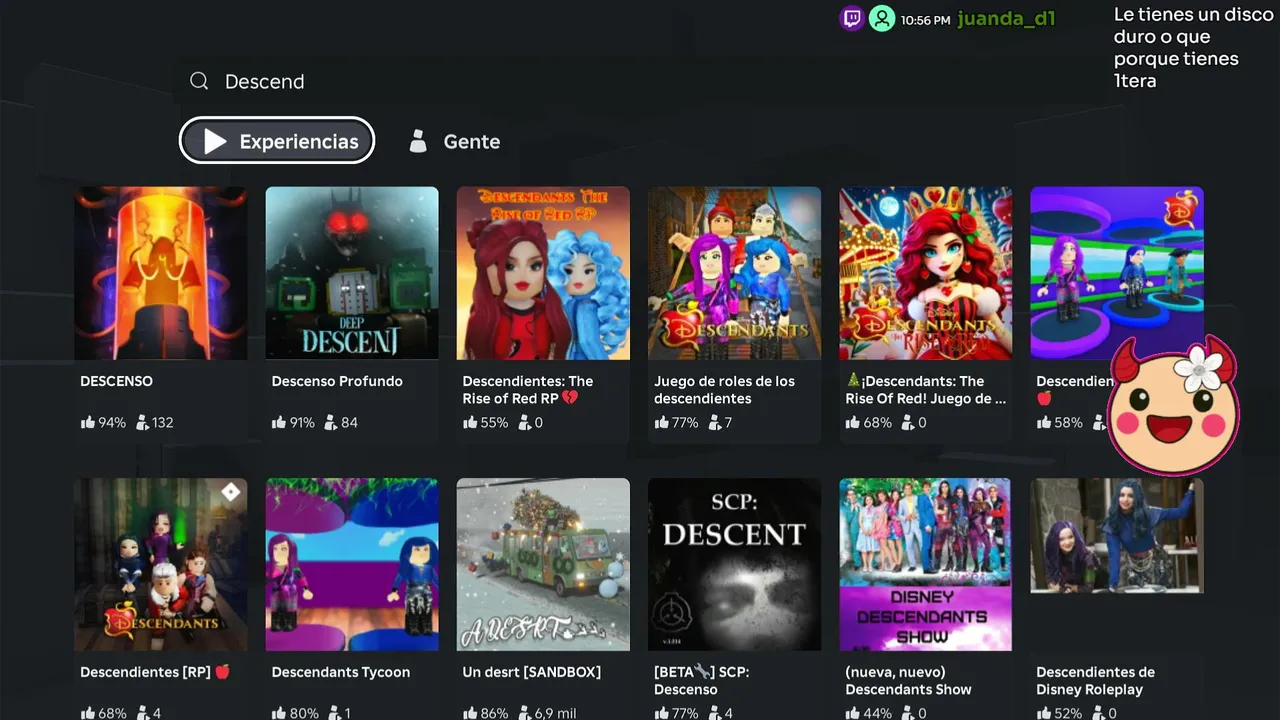
Task: Click the 10:56 PM clock
Action: [925, 19]
